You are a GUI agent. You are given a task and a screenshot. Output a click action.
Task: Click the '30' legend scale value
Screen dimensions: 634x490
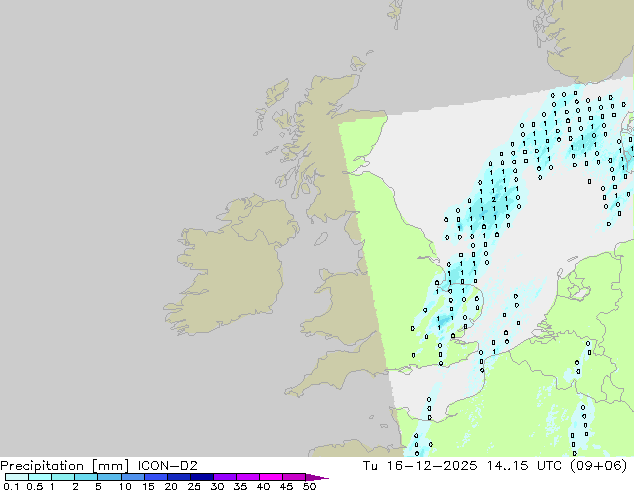pos(217,486)
